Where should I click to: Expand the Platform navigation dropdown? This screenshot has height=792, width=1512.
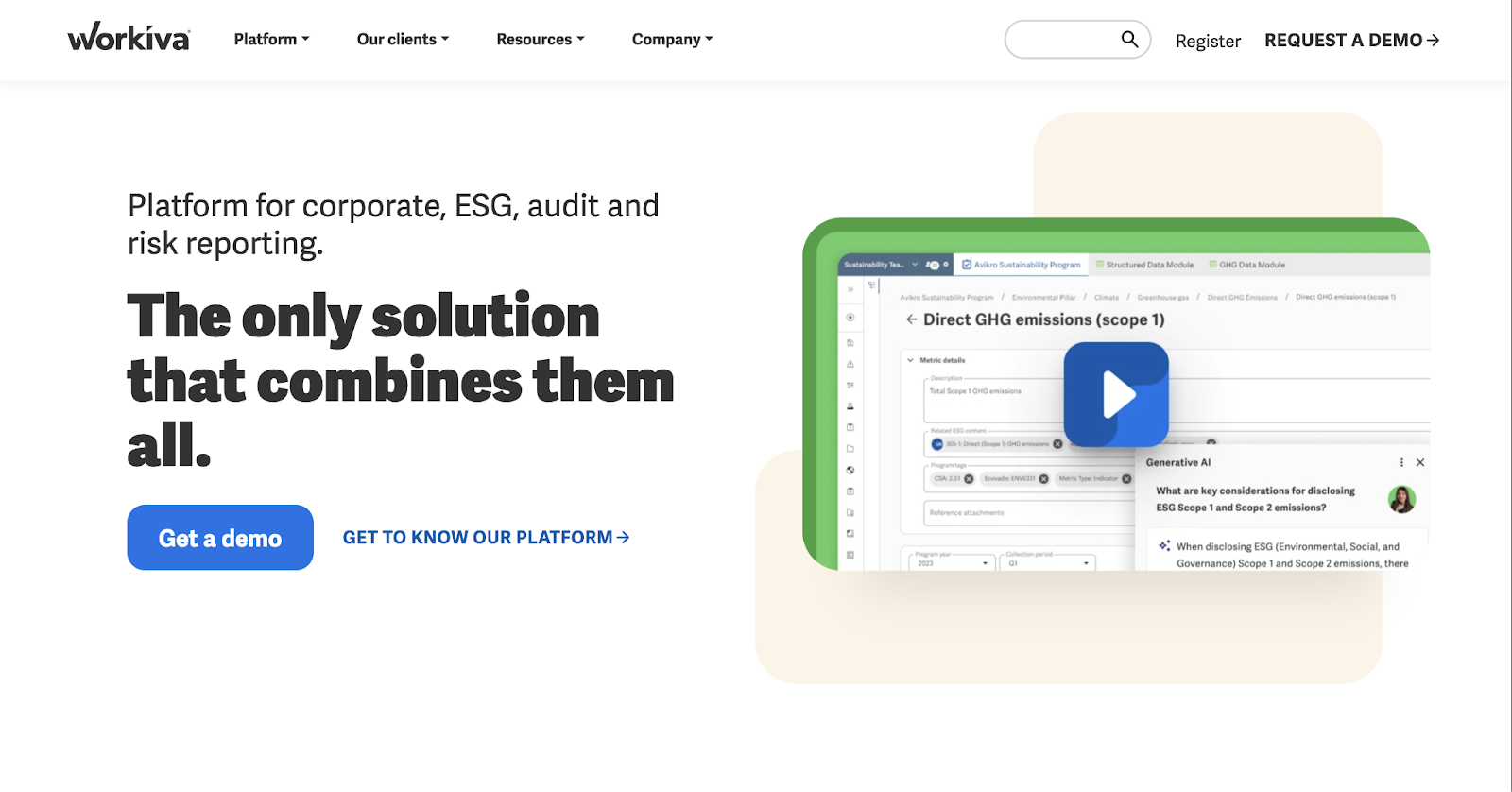point(271,39)
